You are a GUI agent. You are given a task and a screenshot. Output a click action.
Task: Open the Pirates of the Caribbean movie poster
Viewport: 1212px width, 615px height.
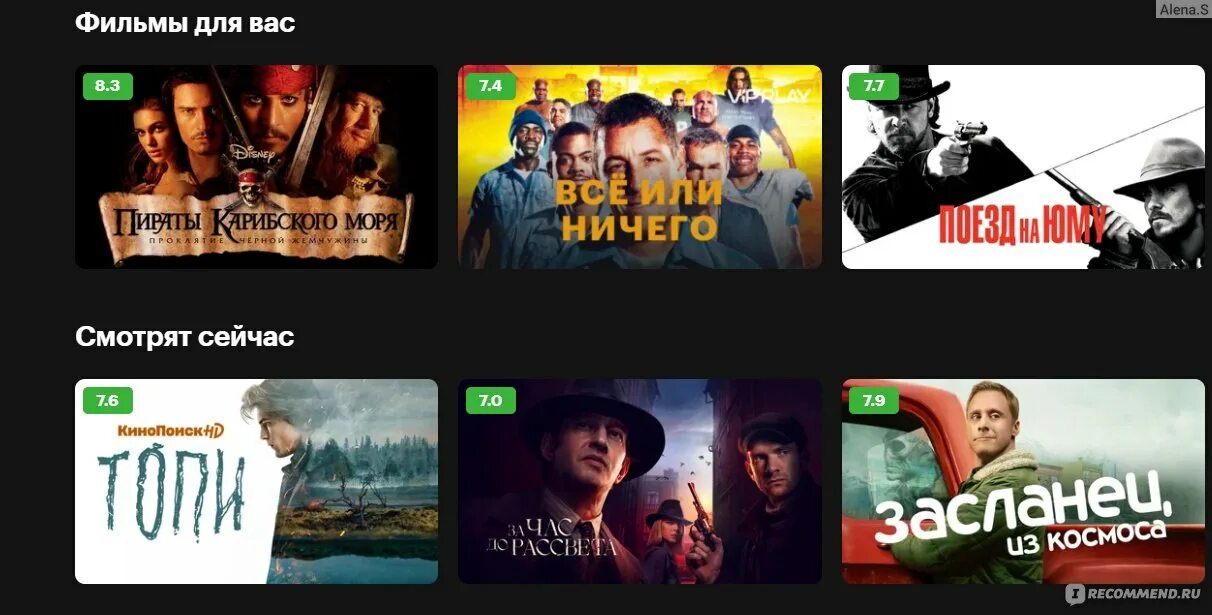tap(256, 167)
